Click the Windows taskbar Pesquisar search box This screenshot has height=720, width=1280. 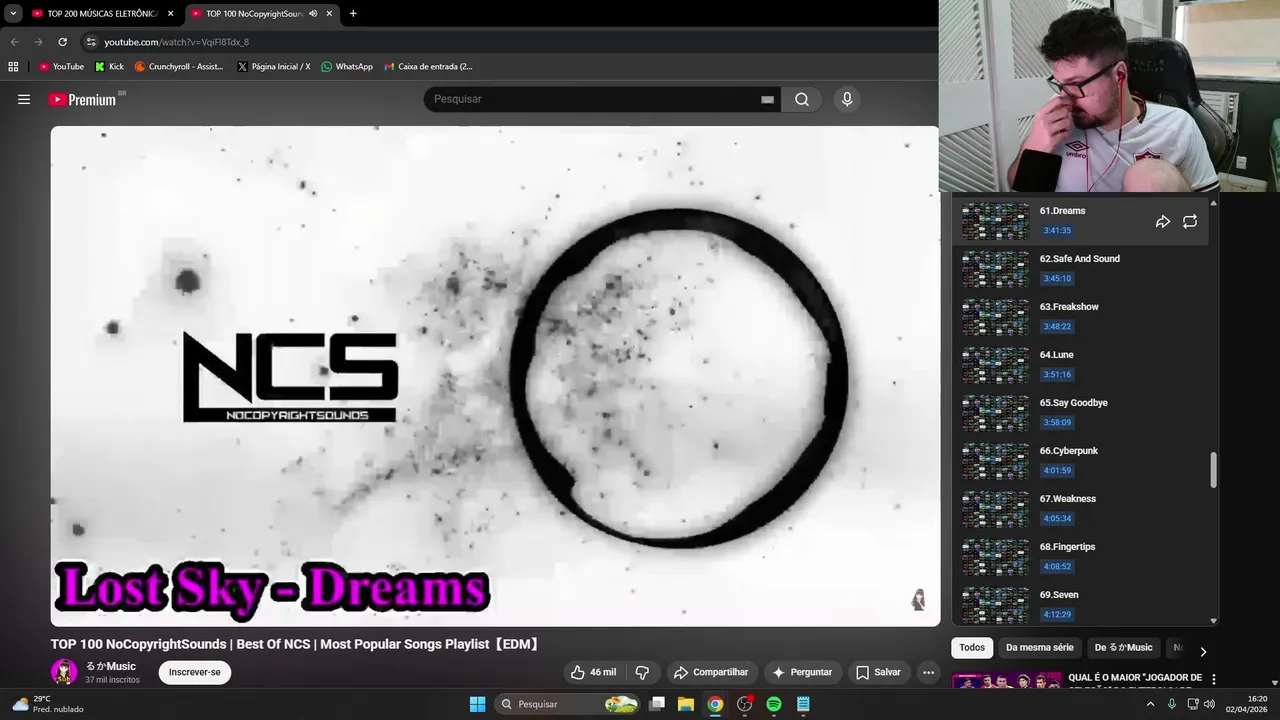click(x=568, y=704)
